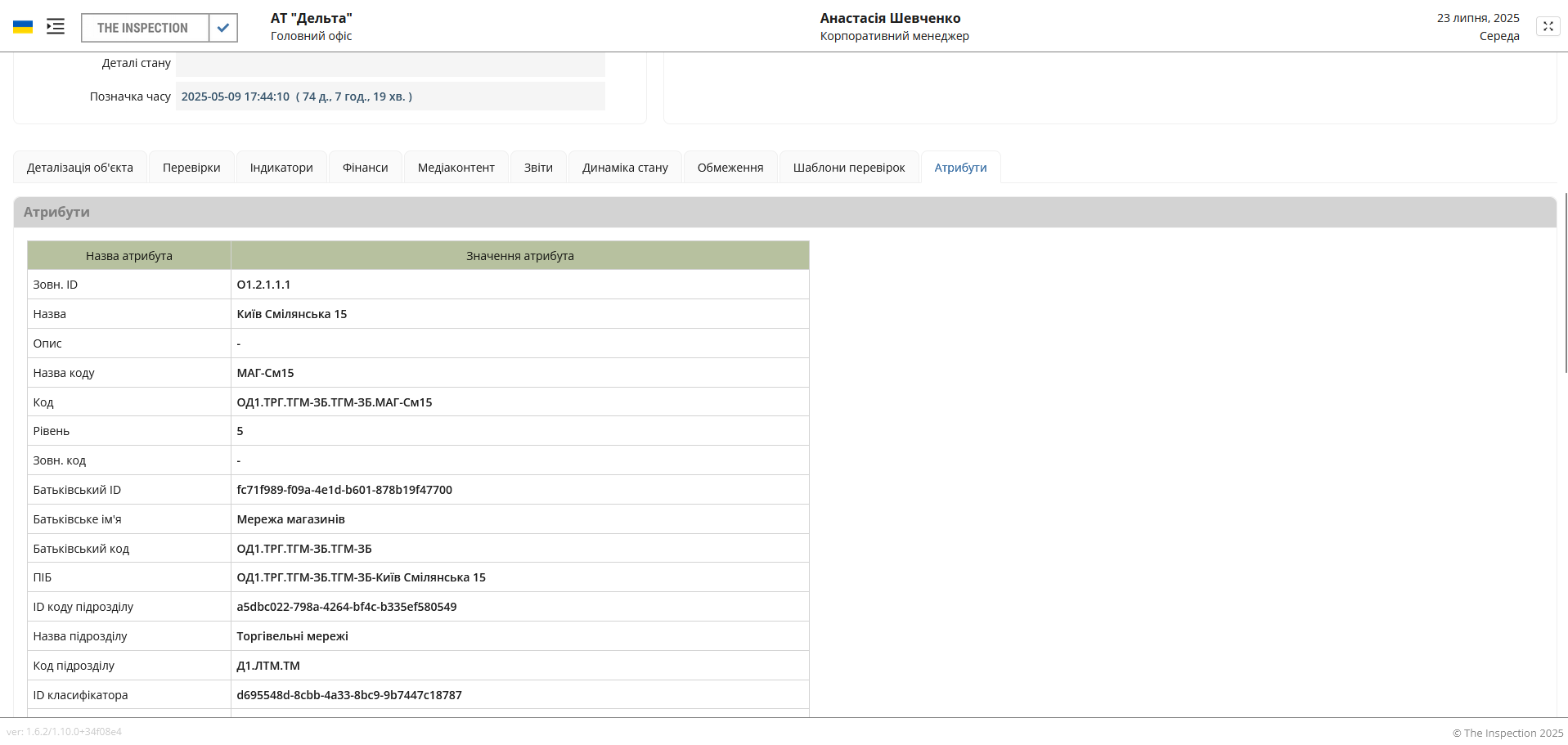Select the Шаблони перевірок tab
Image resolution: width=1568 pixels, height=745 pixels.
click(848, 168)
